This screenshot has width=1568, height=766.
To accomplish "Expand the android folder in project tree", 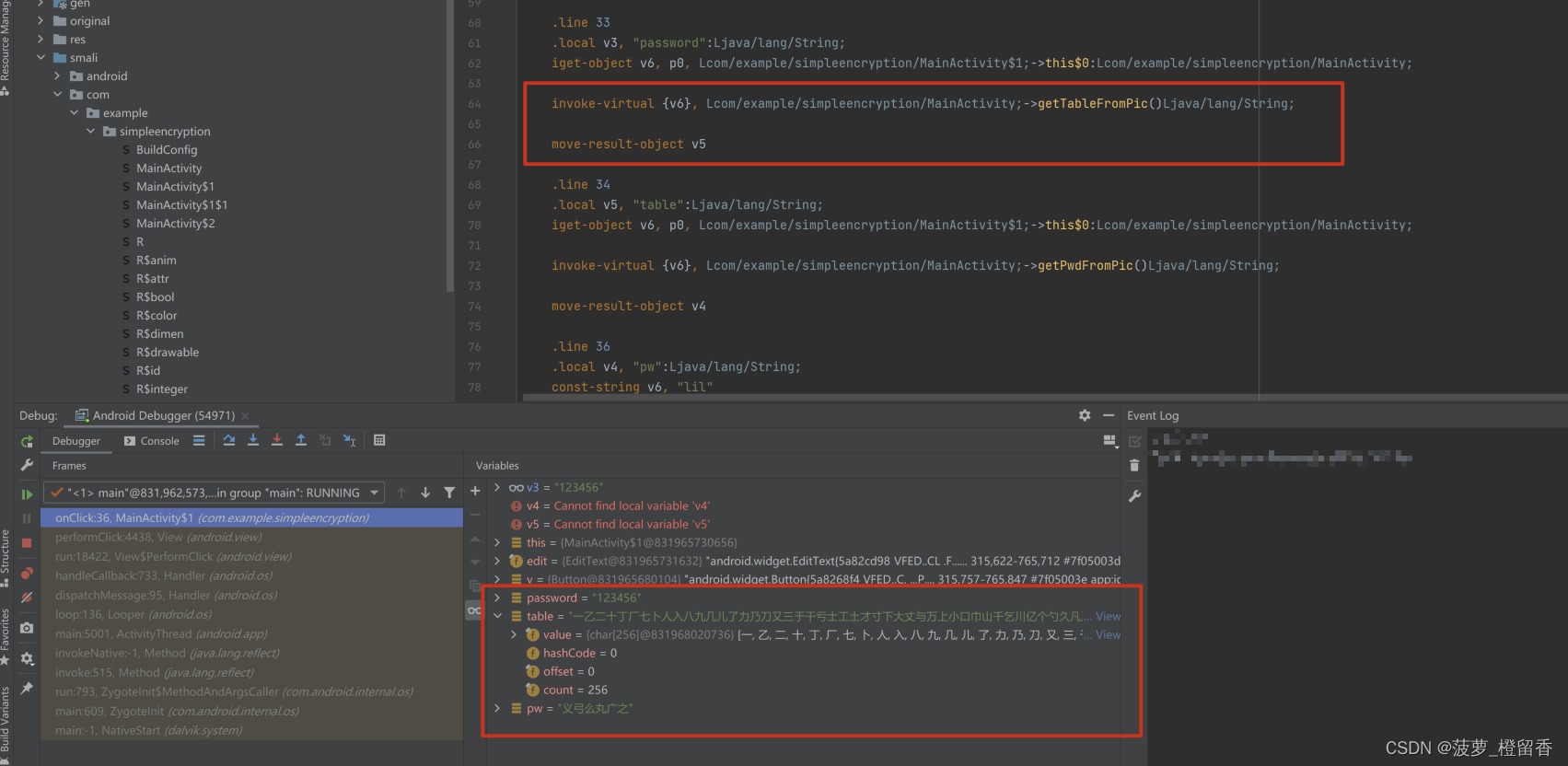I will (x=57, y=76).
